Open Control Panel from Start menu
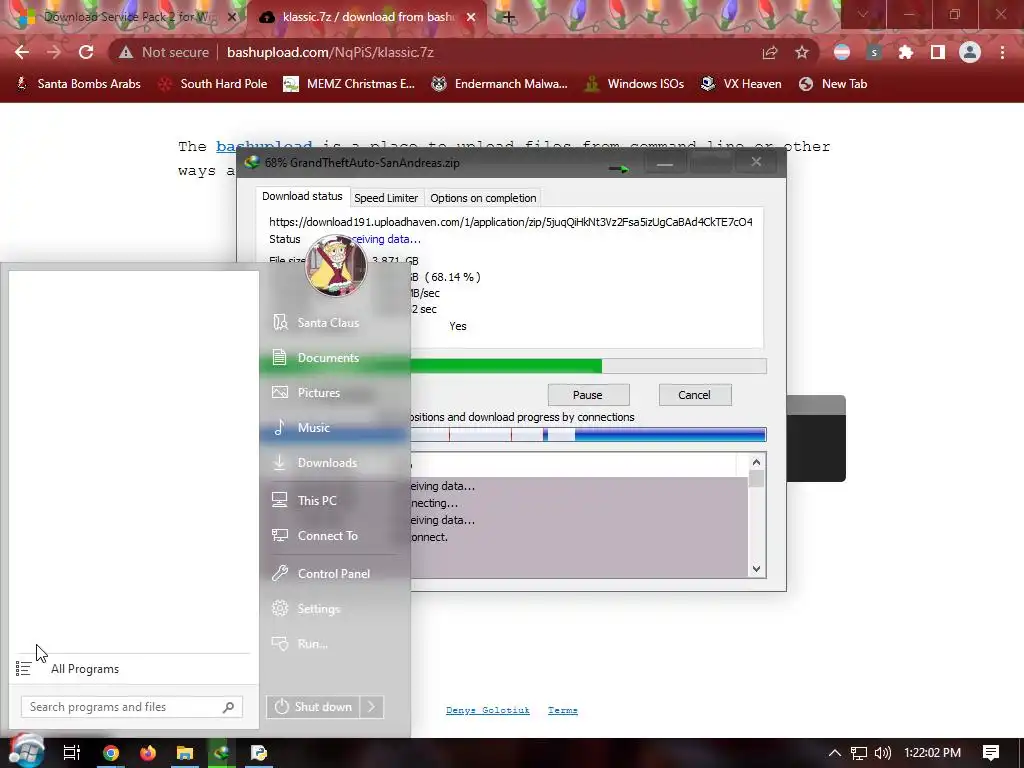This screenshot has height=768, width=1024. 335,573
